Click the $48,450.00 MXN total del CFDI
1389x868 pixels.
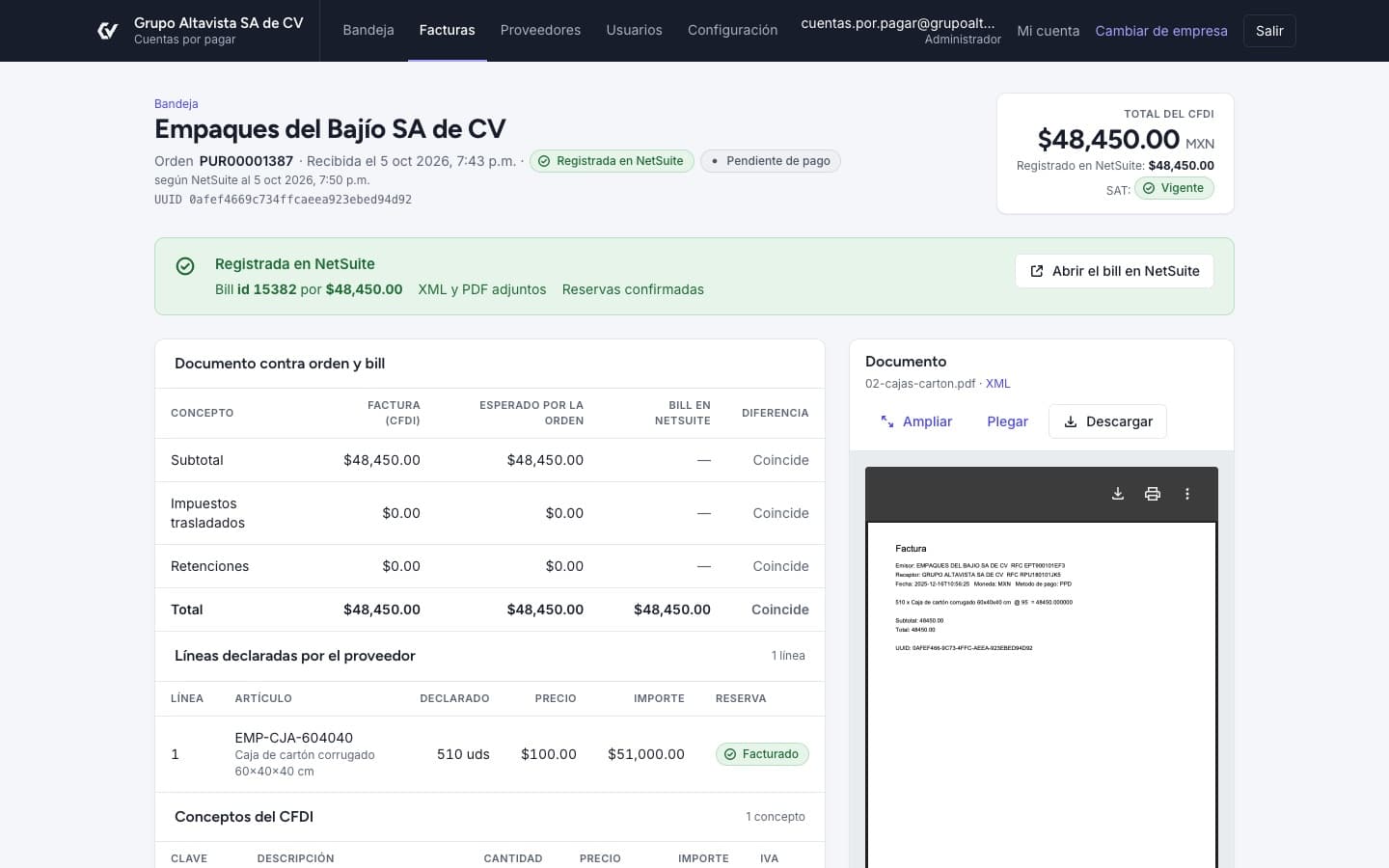(x=1126, y=140)
